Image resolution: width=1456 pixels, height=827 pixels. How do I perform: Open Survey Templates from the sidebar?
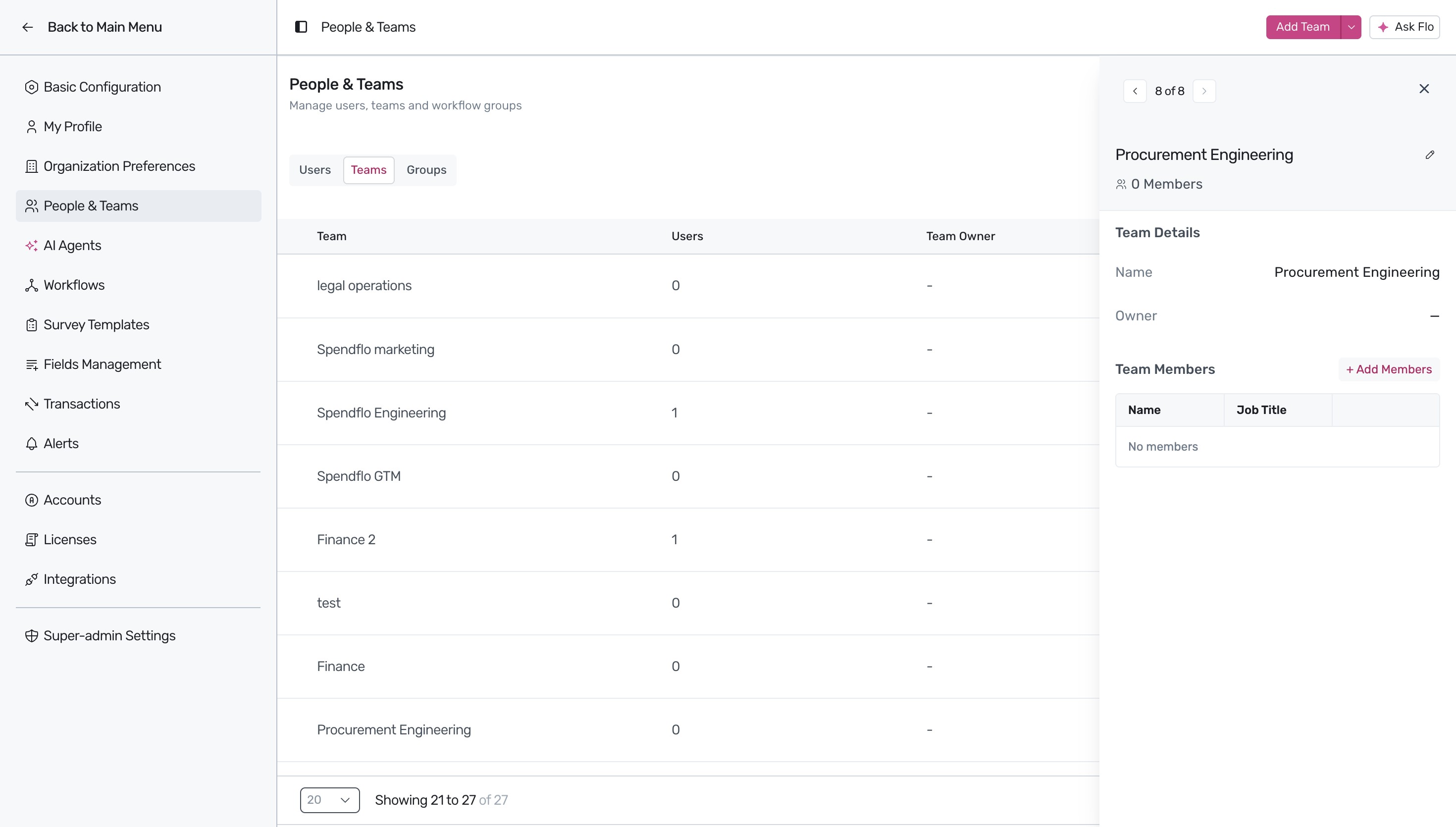point(139,325)
